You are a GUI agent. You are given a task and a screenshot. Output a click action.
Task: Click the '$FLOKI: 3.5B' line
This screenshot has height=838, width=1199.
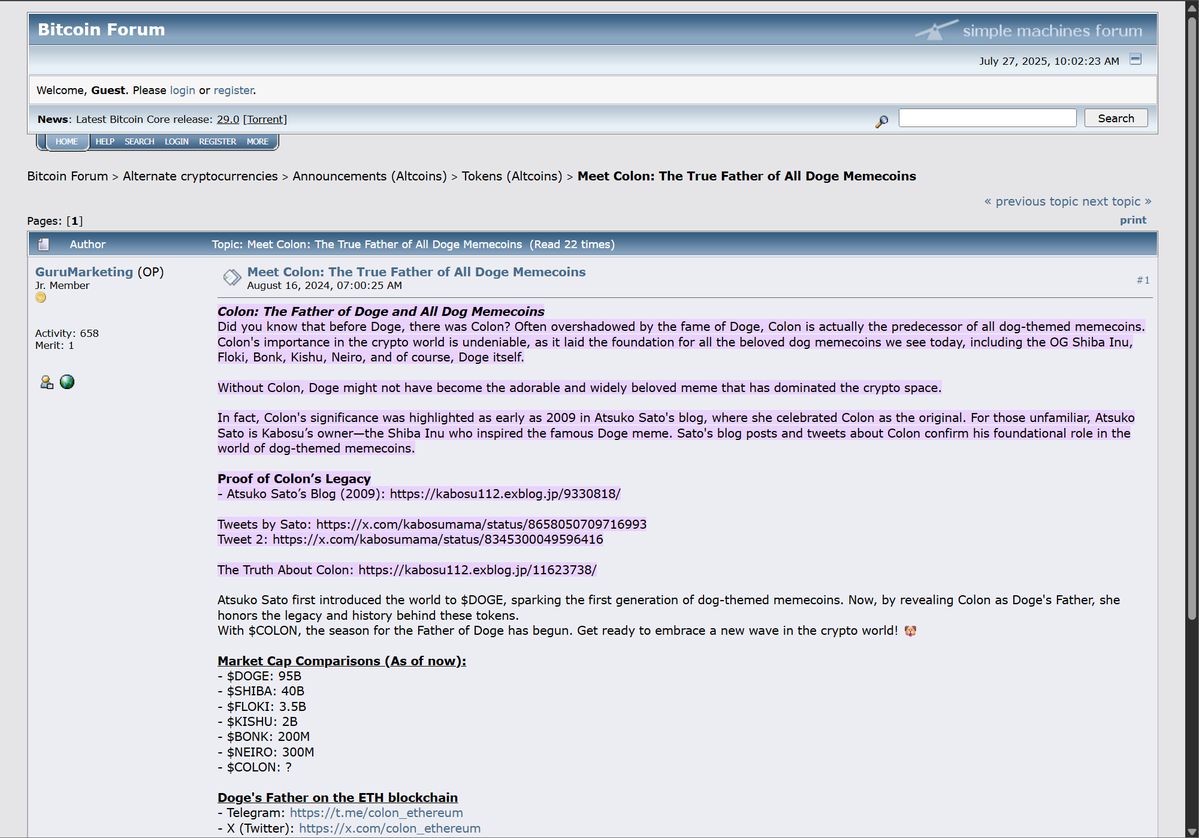tap(262, 706)
